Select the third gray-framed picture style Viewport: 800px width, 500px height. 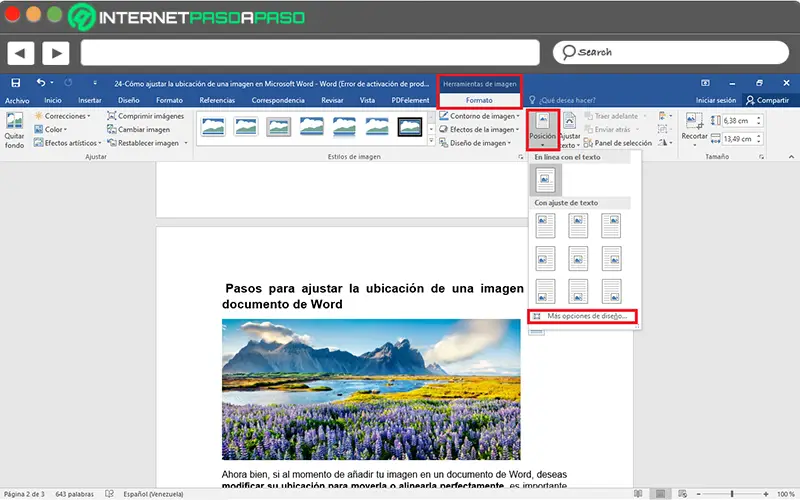(279, 127)
